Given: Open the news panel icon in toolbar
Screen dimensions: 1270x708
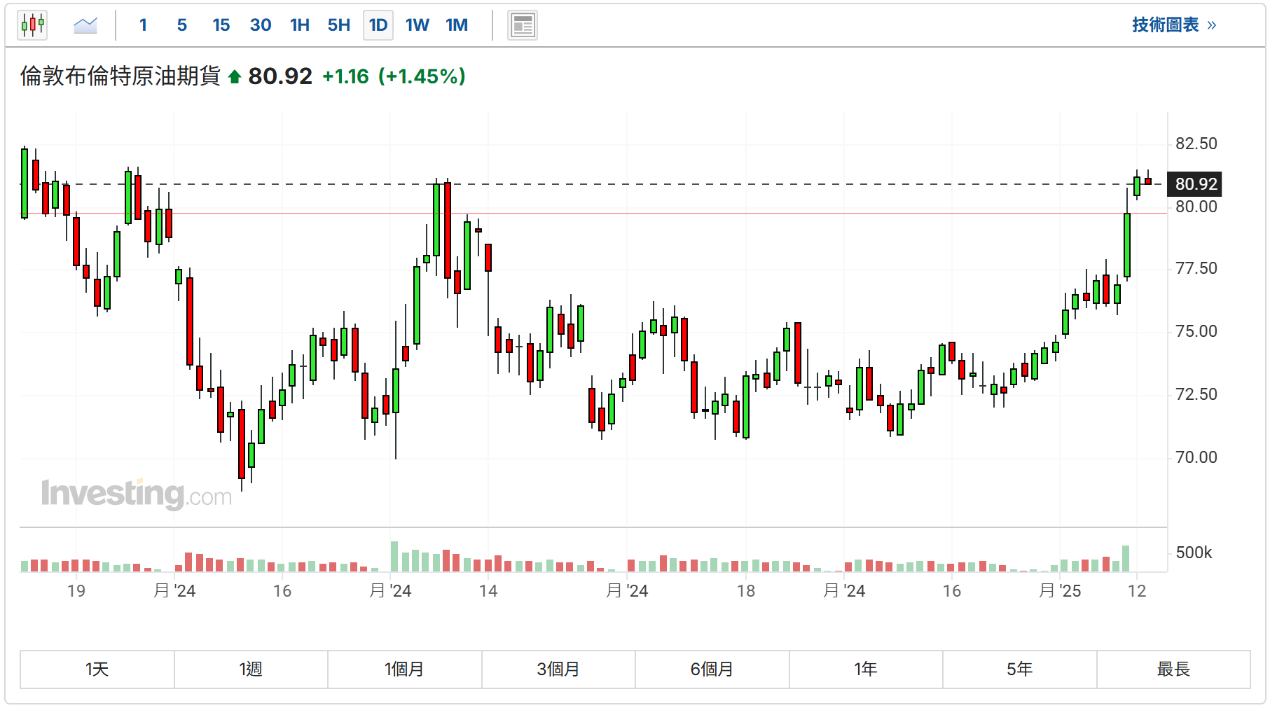Looking at the screenshot, I should 522,25.
